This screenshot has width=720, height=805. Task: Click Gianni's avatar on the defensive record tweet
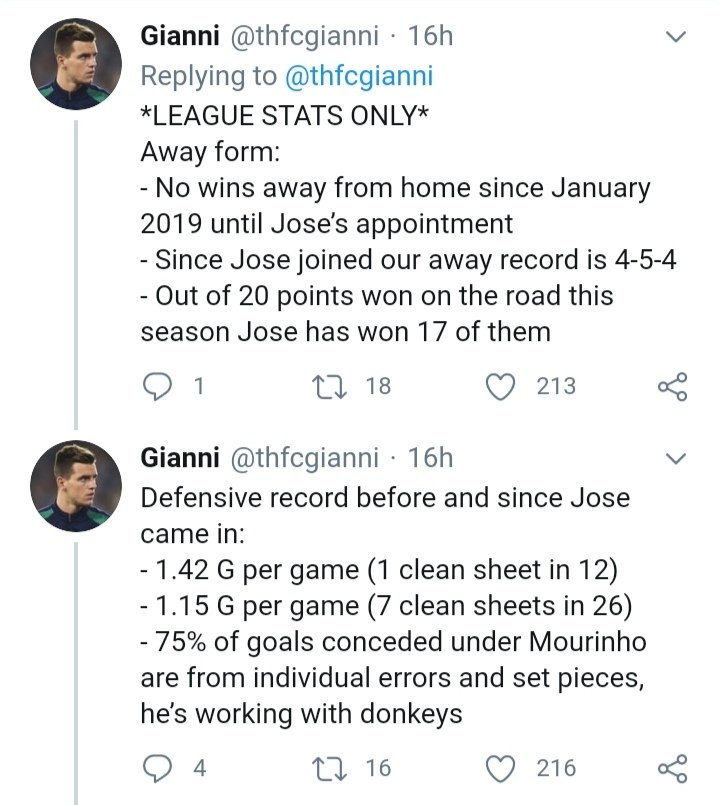pyautogui.click(x=76, y=487)
